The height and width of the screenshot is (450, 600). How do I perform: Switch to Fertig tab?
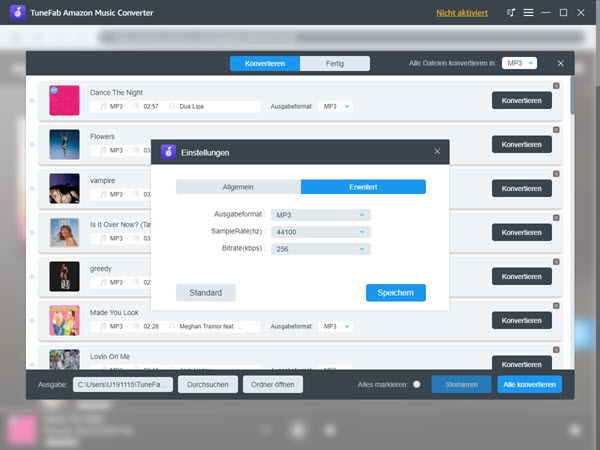coord(335,64)
